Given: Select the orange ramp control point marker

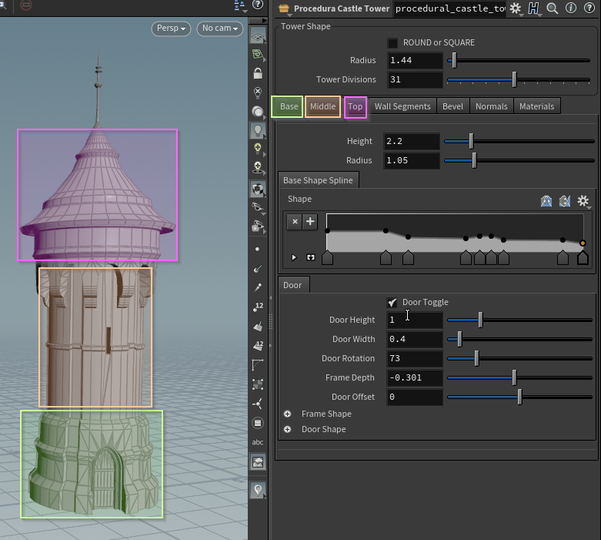Looking at the screenshot, I should (x=583, y=243).
